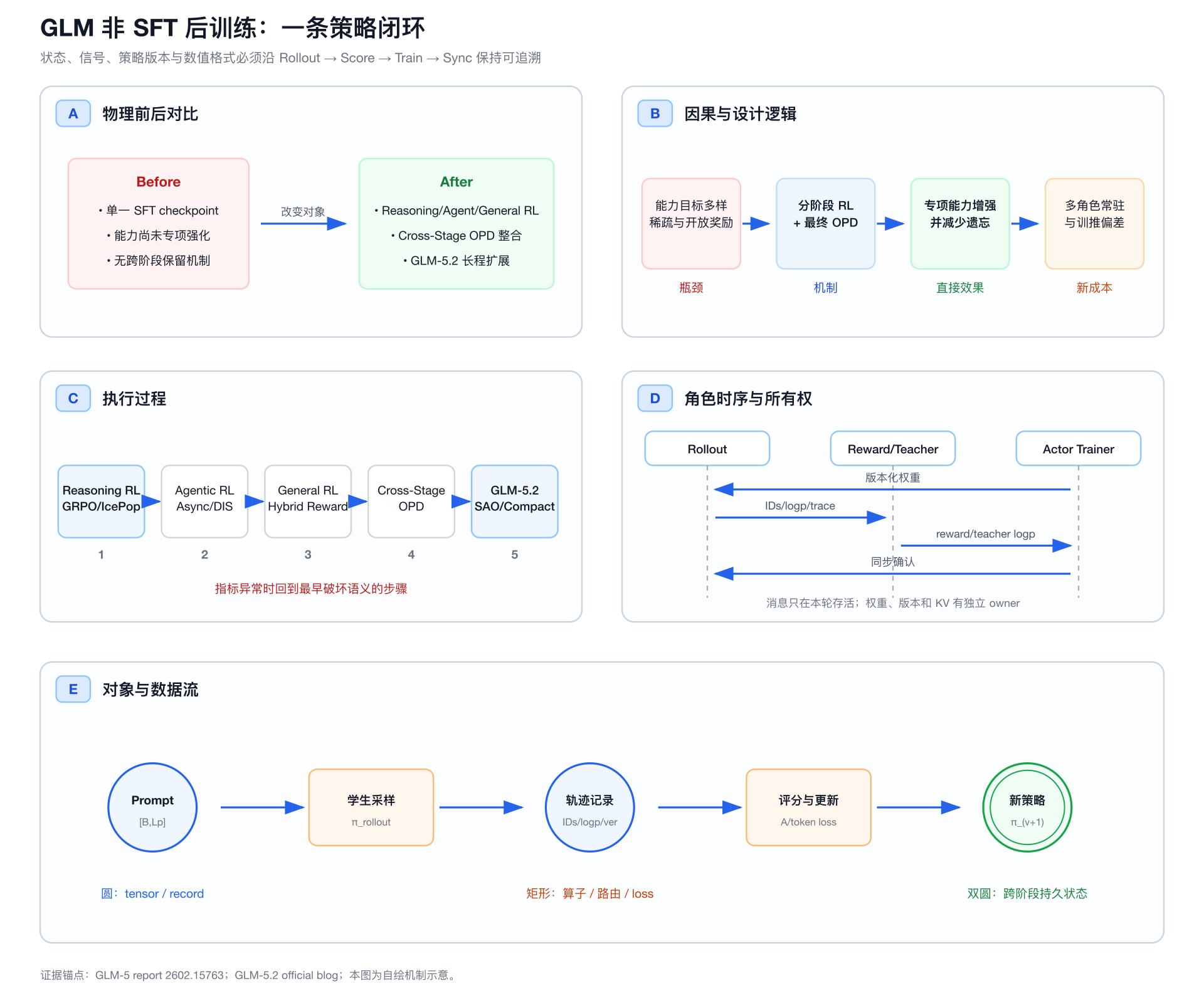Screen dimensions: 1204x1003
Task: Click the 因果与设计逻辑 panel title
Action: 741,114
